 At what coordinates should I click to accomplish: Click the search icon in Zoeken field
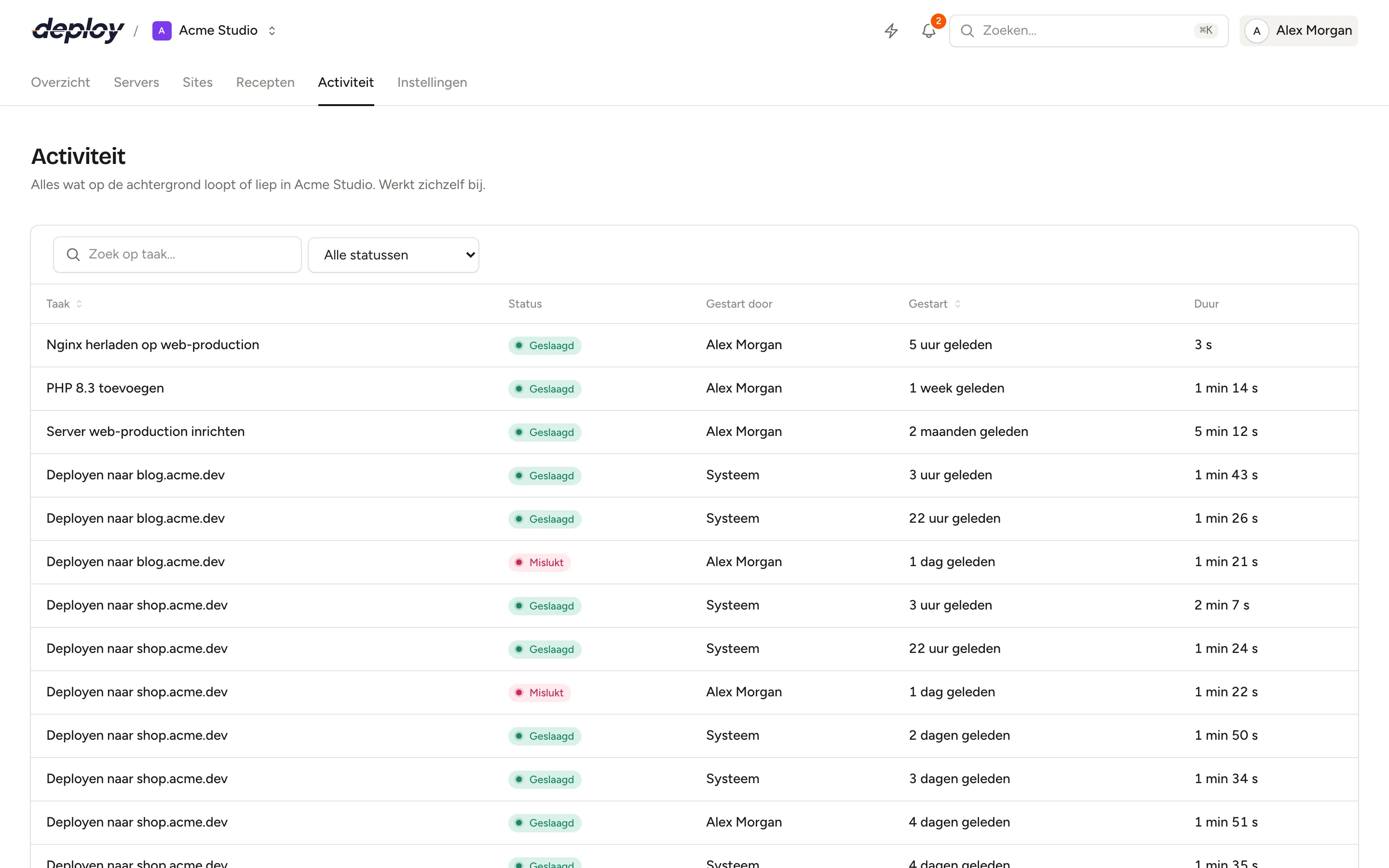click(967, 30)
